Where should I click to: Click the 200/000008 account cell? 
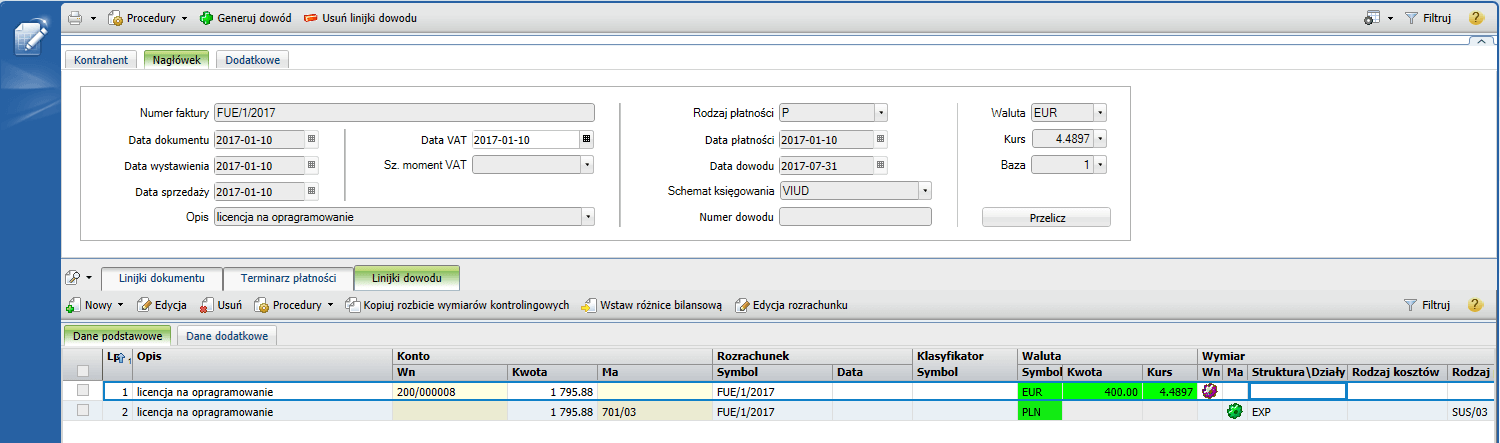pyautogui.click(x=450, y=391)
